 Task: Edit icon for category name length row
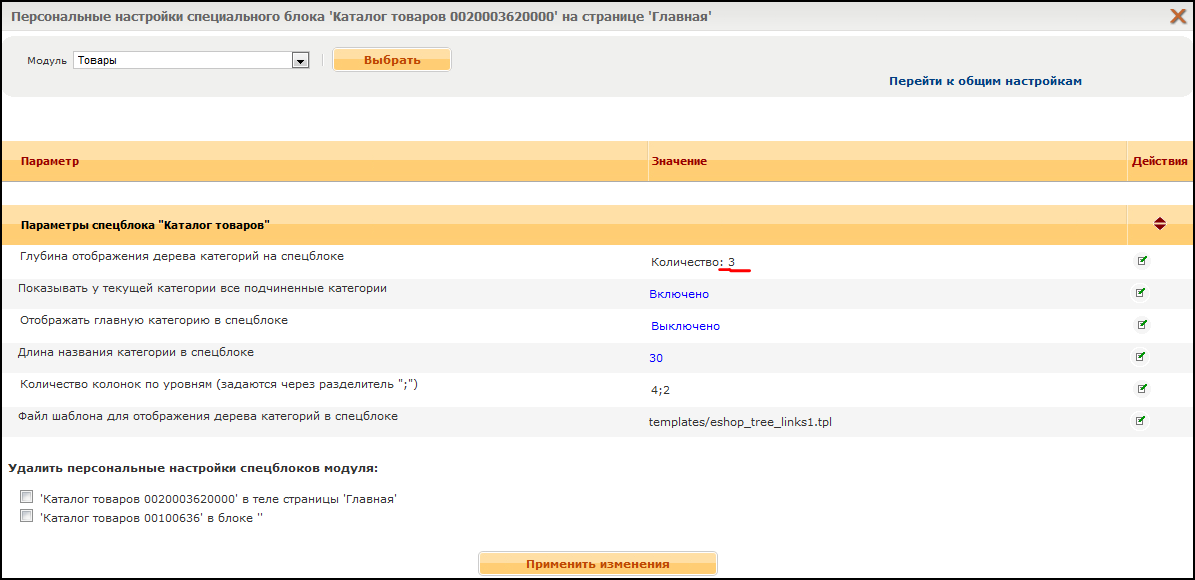(x=1141, y=356)
